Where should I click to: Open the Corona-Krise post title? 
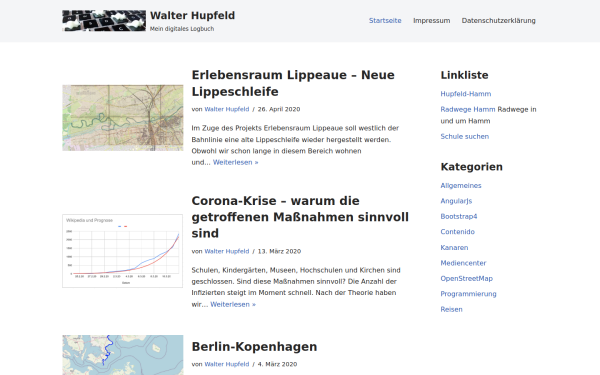coord(300,217)
